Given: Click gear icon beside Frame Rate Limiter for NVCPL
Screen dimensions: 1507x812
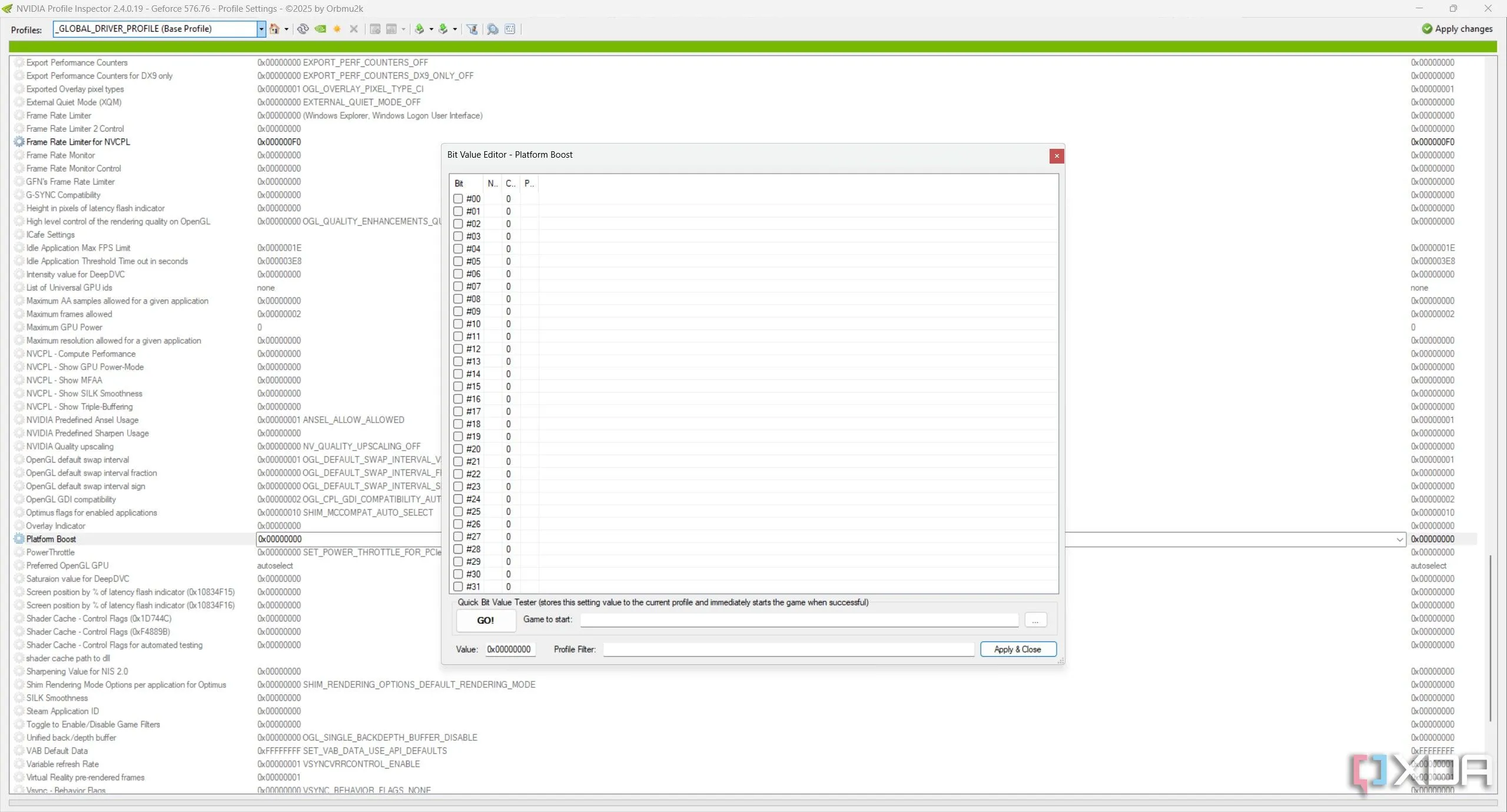Looking at the screenshot, I should point(19,142).
